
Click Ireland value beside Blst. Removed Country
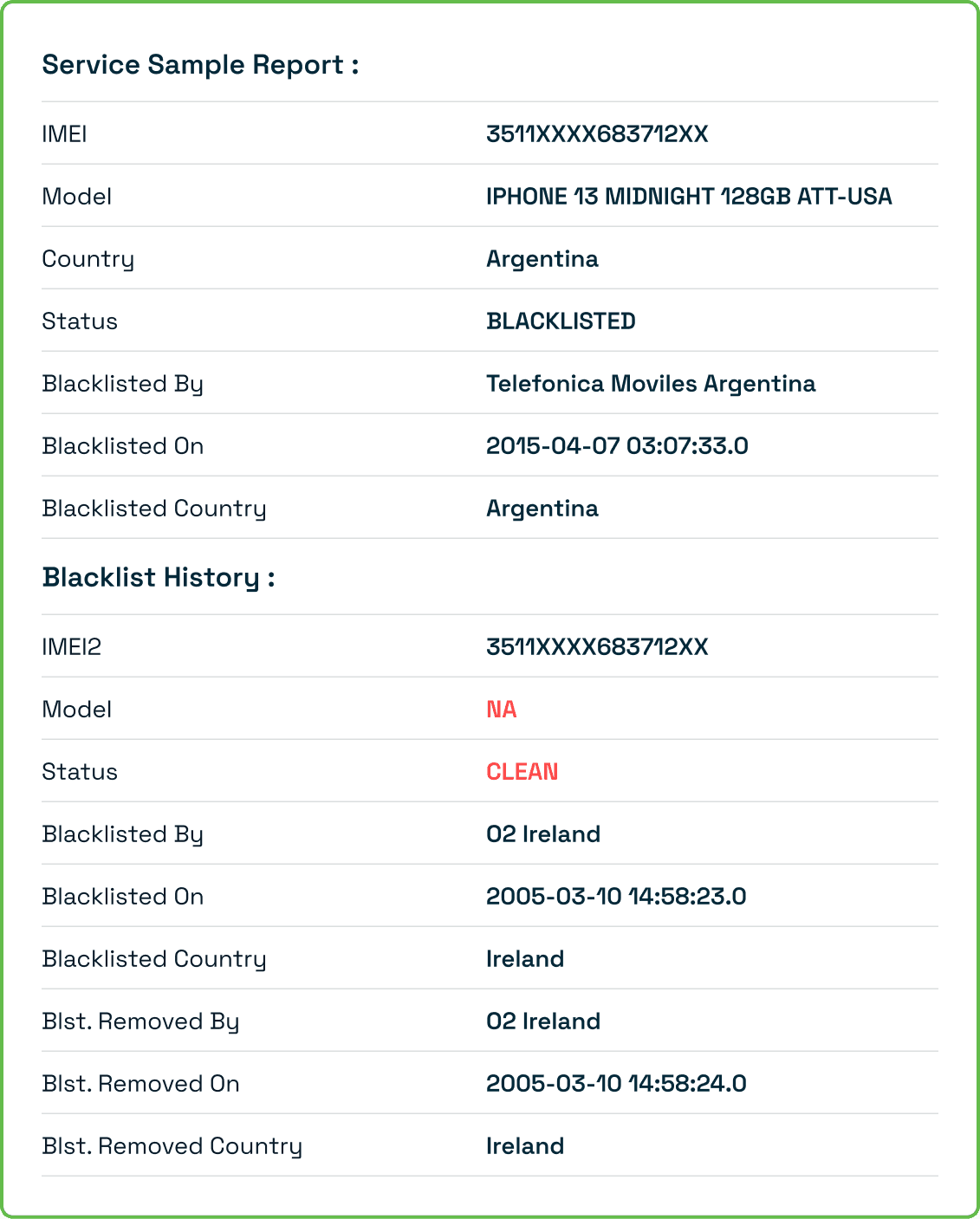[x=525, y=1146]
